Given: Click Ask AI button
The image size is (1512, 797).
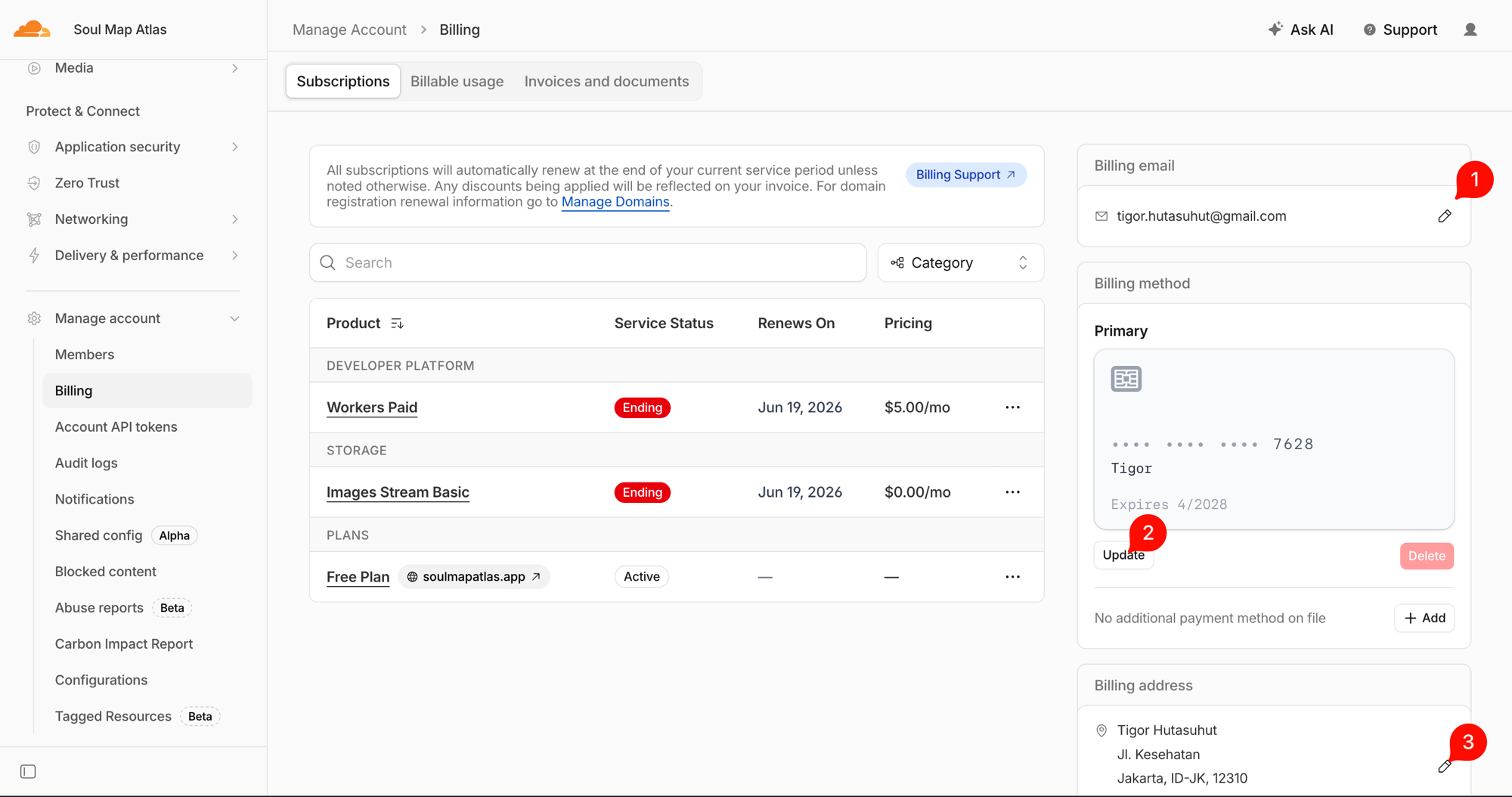Looking at the screenshot, I should click(x=1301, y=29).
